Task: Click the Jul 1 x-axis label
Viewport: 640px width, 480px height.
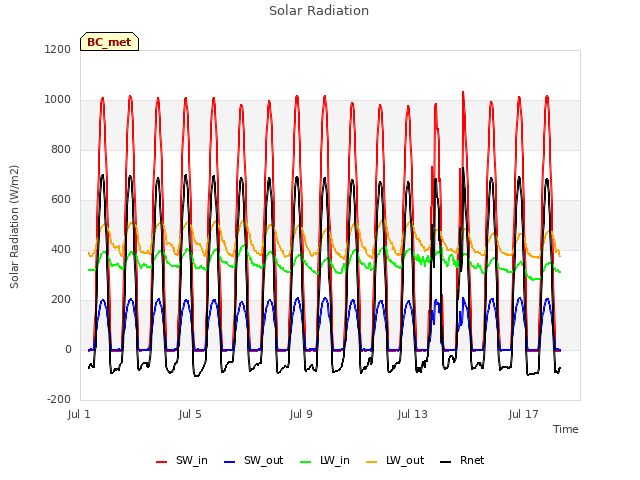Action: tap(79, 414)
